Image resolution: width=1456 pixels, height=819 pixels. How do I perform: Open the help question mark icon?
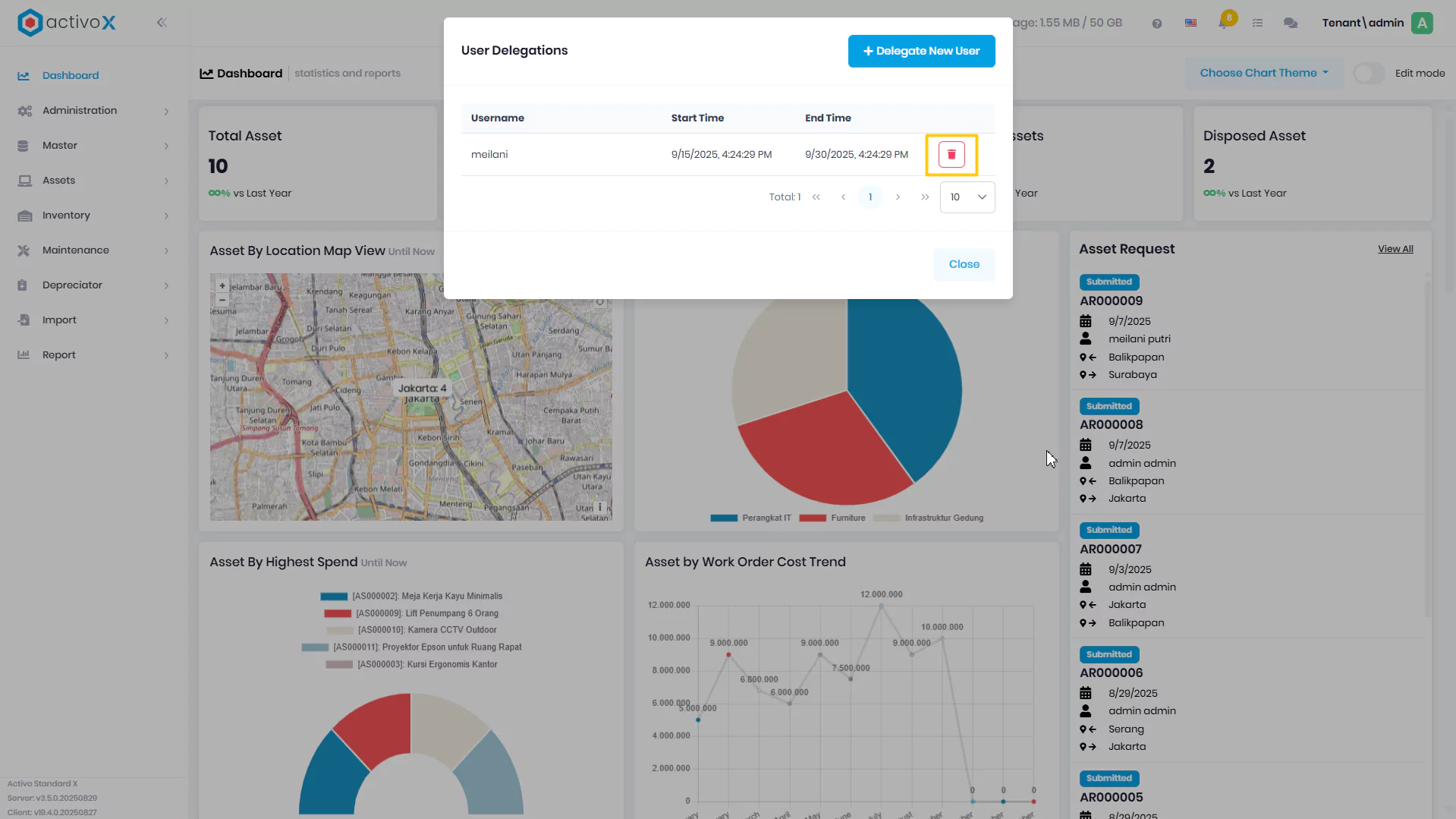point(1156,24)
